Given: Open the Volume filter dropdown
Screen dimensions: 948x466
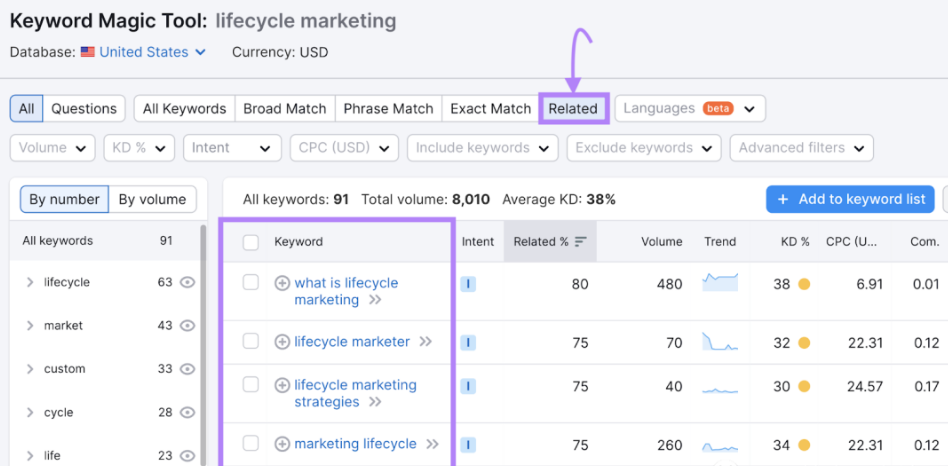Looking at the screenshot, I should point(52,148).
